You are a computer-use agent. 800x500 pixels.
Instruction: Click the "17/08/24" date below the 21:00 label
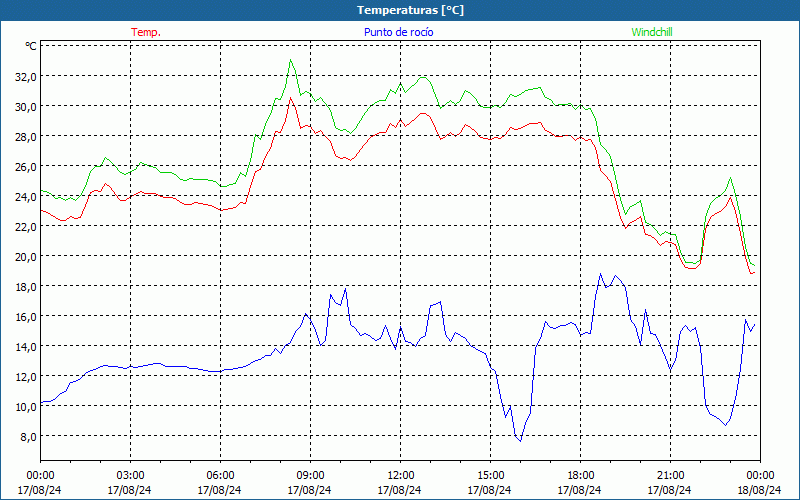tap(669, 490)
